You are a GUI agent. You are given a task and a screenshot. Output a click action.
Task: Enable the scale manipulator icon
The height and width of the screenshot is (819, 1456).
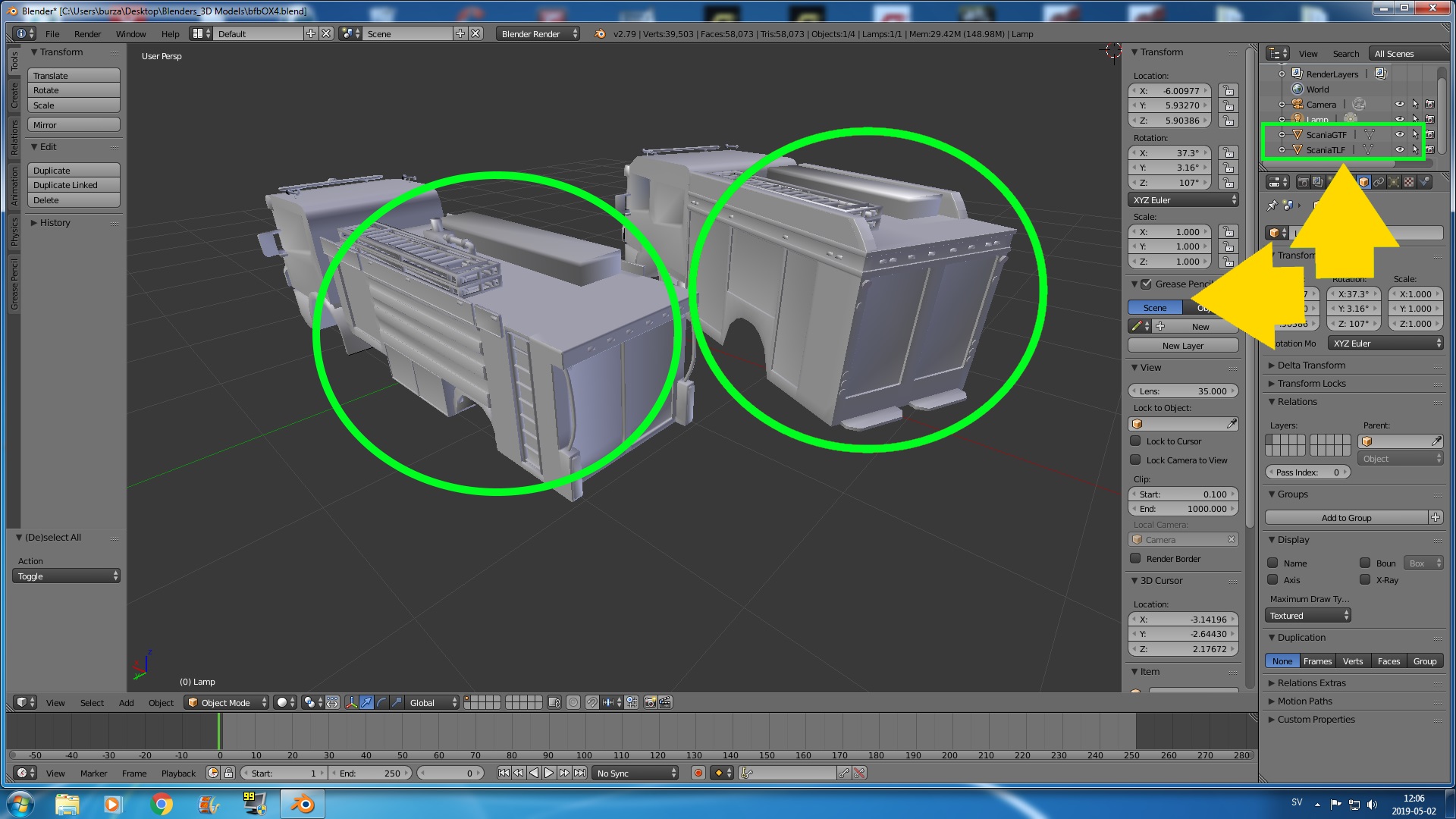[397, 703]
